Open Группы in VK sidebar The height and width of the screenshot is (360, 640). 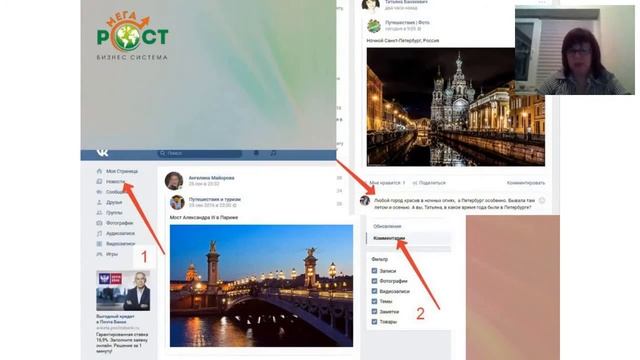click(114, 213)
